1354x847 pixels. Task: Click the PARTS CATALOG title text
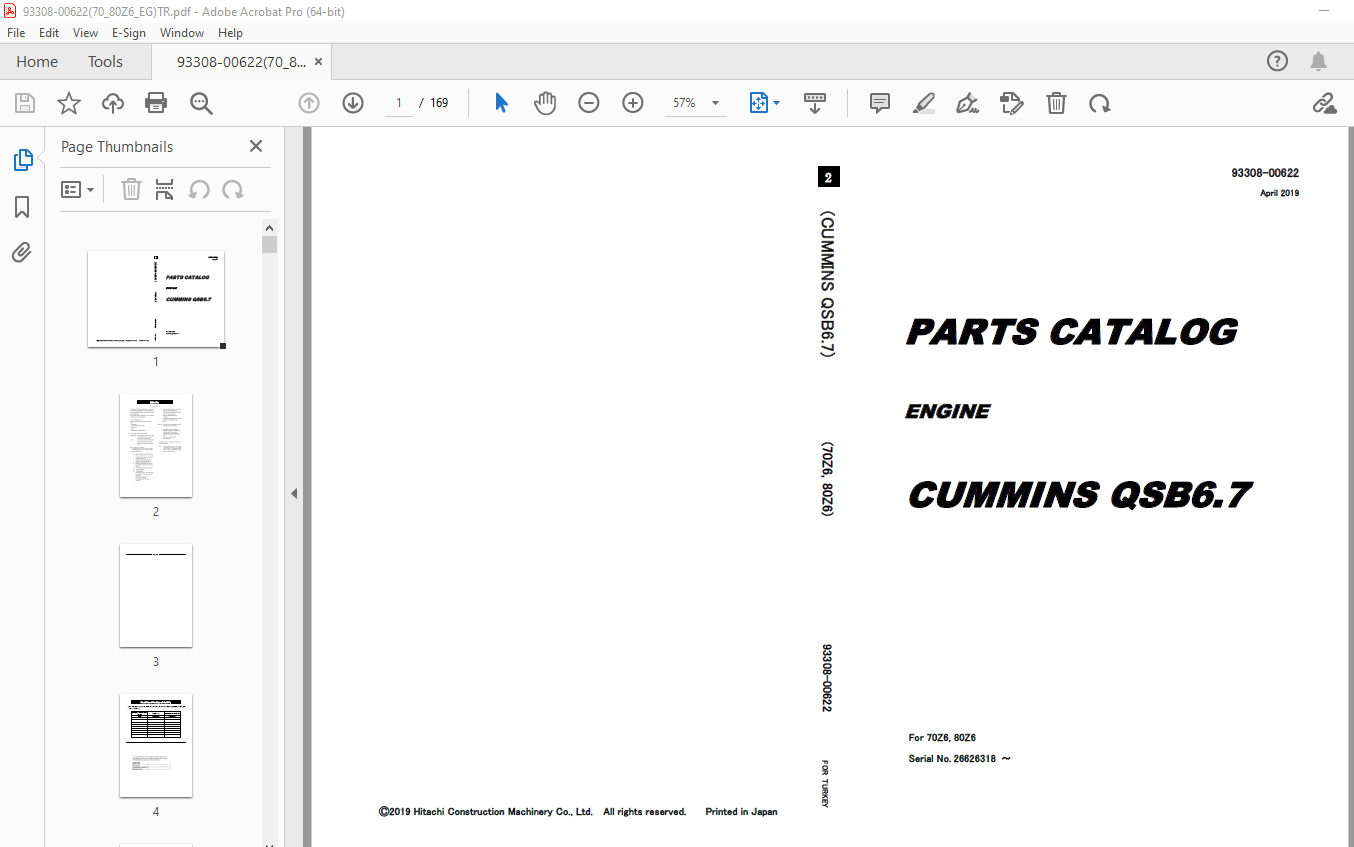click(1072, 332)
